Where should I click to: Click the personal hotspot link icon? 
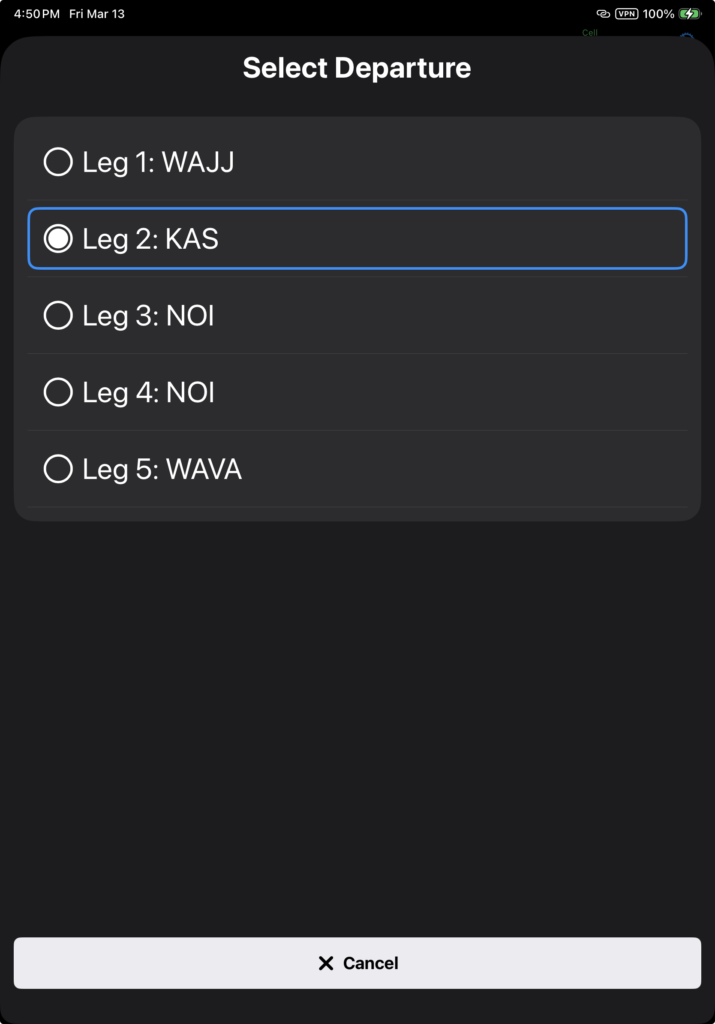pos(602,14)
